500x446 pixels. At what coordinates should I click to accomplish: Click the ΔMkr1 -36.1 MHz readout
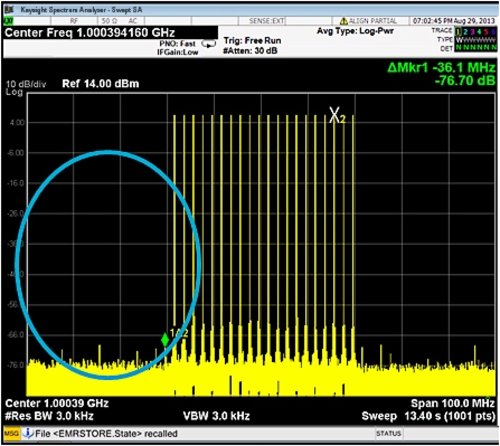point(441,68)
